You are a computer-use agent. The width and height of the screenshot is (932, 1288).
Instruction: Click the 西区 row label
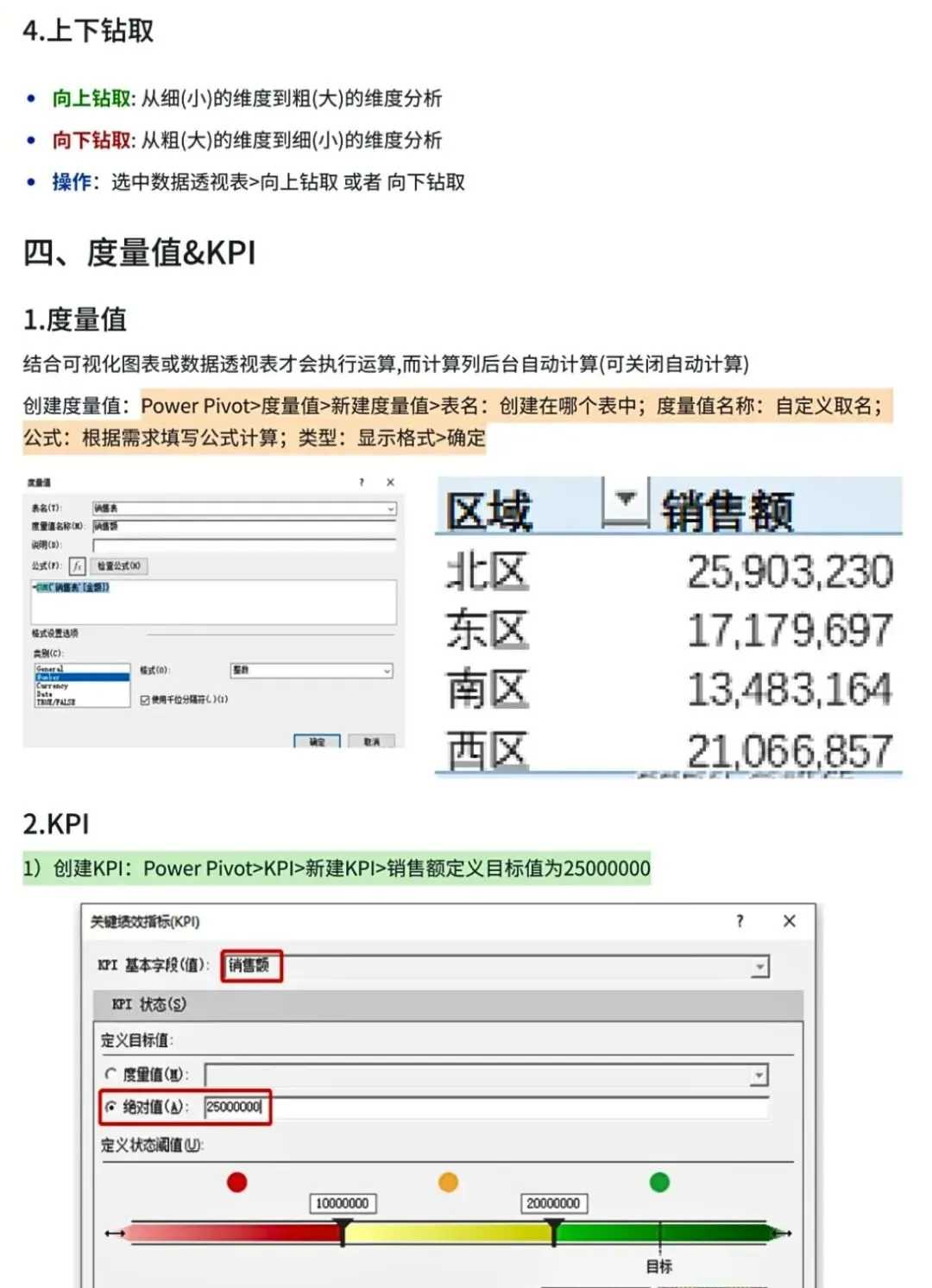click(x=488, y=750)
